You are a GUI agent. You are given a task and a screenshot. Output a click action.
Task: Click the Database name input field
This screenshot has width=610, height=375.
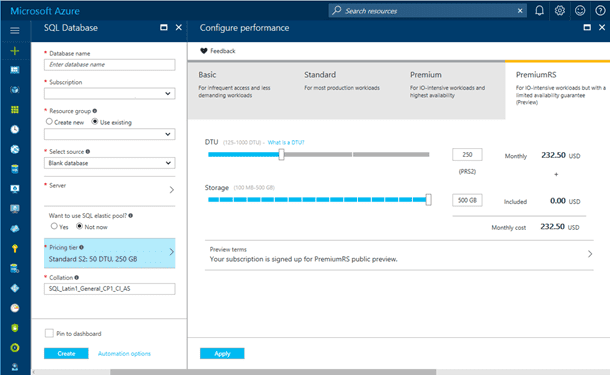pyautogui.click(x=109, y=65)
